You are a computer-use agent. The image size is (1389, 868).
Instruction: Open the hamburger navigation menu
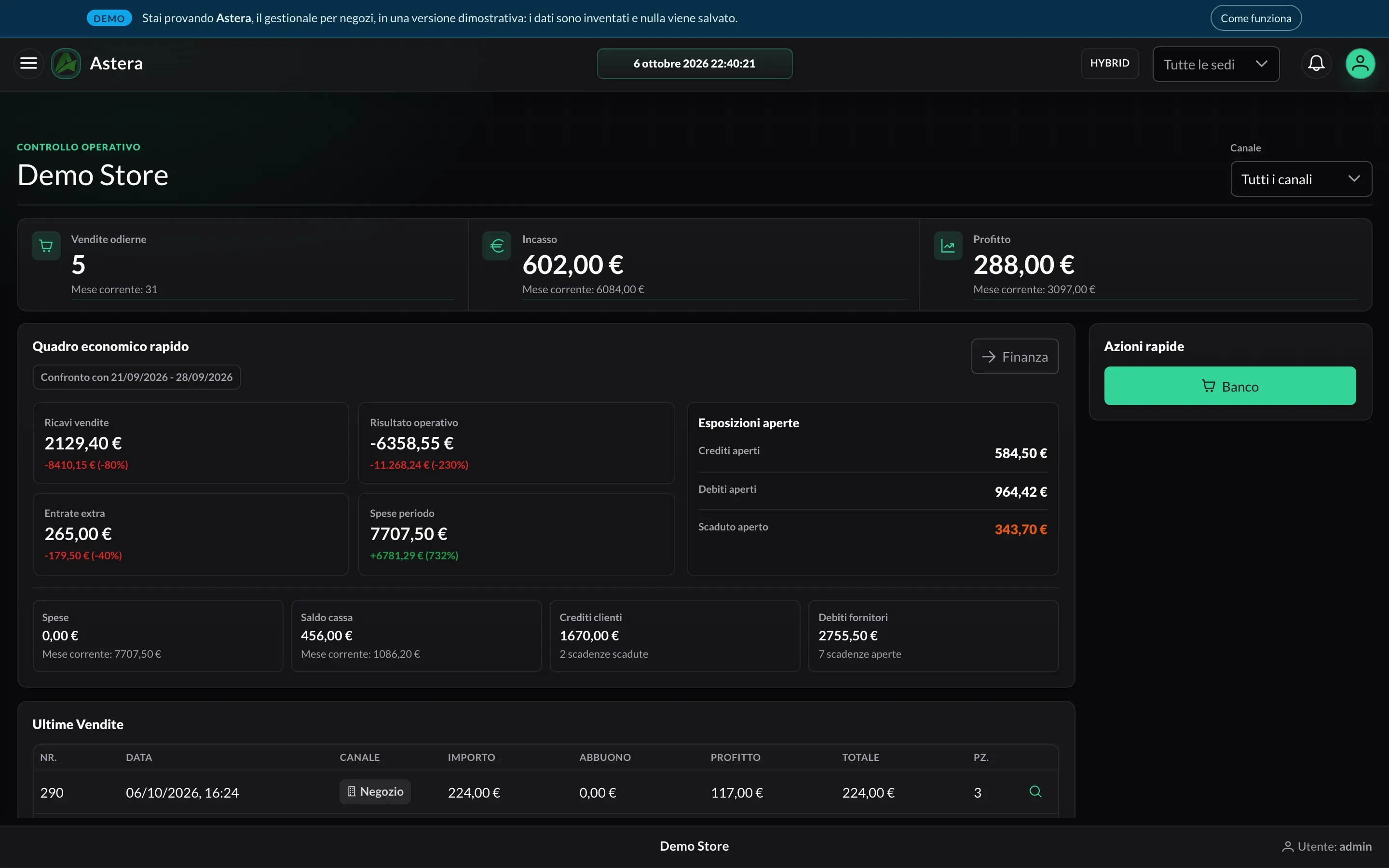[x=29, y=63]
